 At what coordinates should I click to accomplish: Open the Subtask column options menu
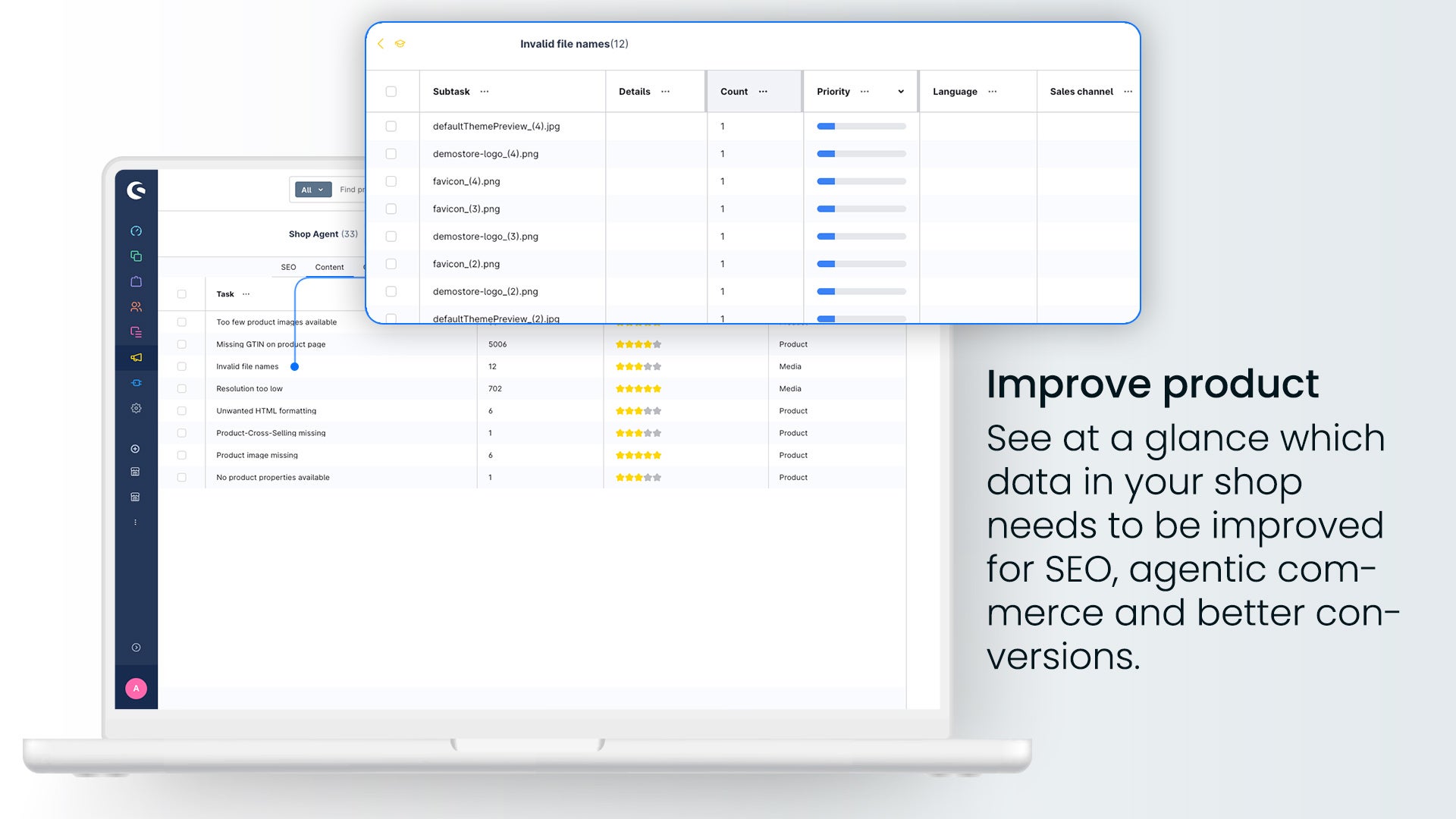click(x=485, y=92)
